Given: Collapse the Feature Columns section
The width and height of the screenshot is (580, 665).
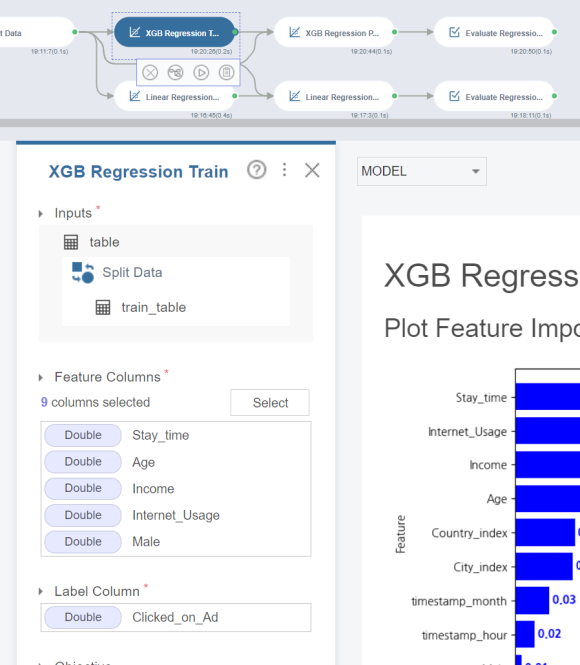Looking at the screenshot, I should click(41, 377).
